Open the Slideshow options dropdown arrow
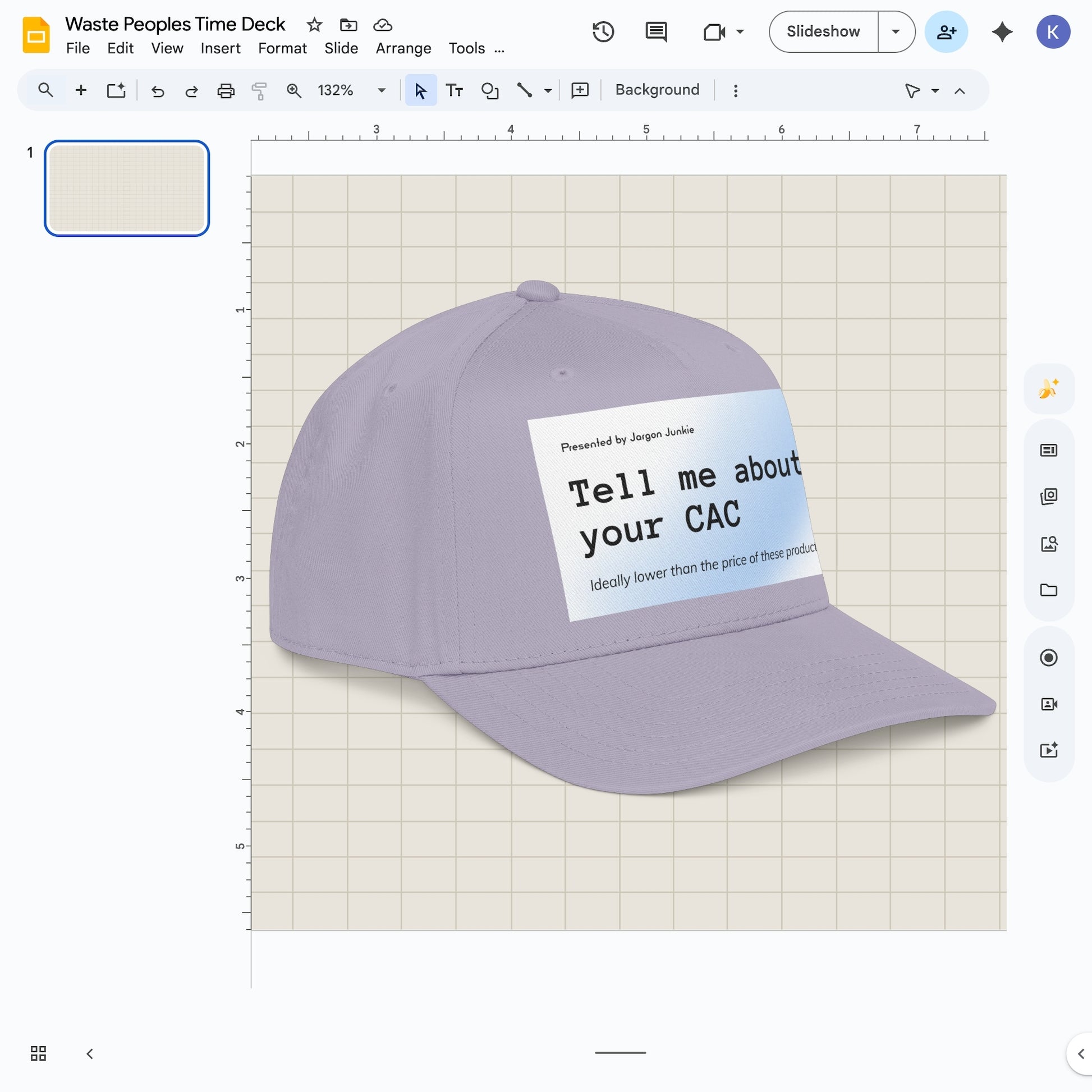Image resolution: width=1092 pixels, height=1092 pixels. point(895,31)
